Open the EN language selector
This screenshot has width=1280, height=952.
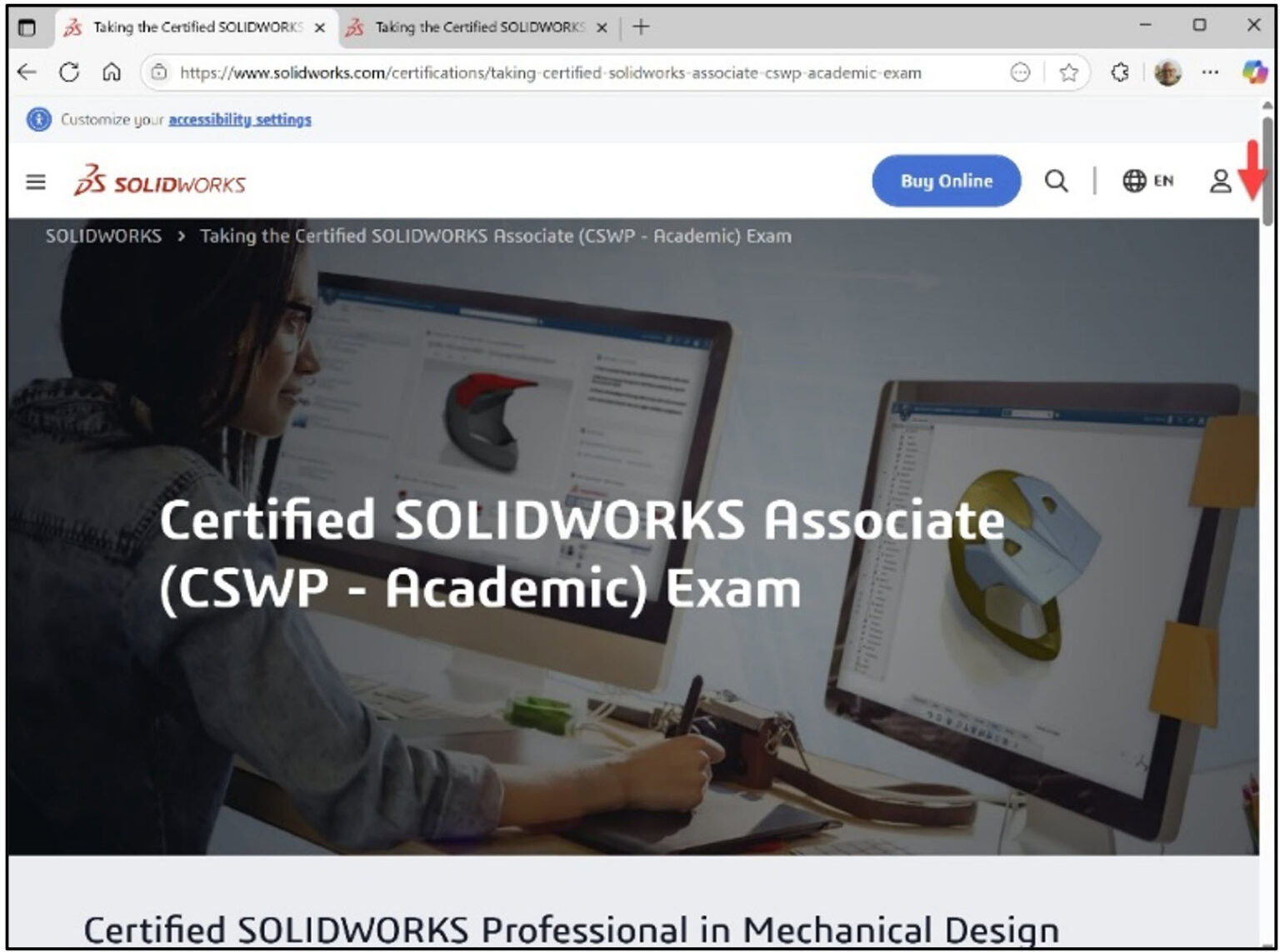tap(1163, 181)
